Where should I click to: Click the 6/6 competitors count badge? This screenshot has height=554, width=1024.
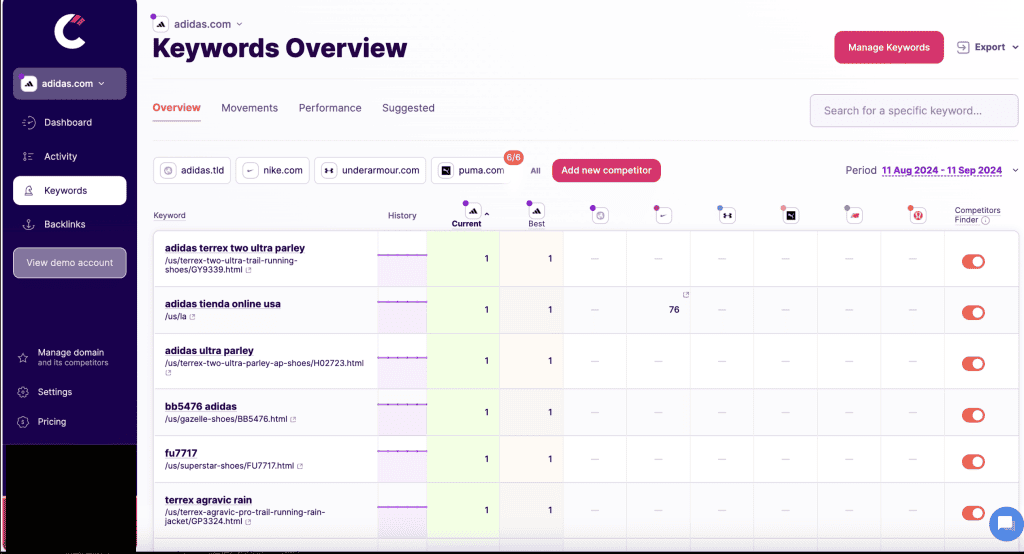tap(513, 157)
